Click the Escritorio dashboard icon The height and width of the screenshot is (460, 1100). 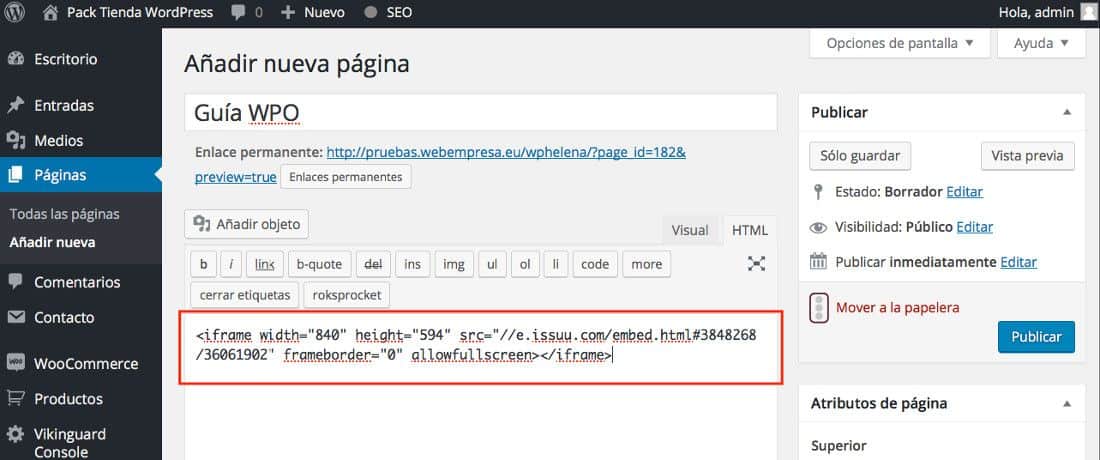15,60
